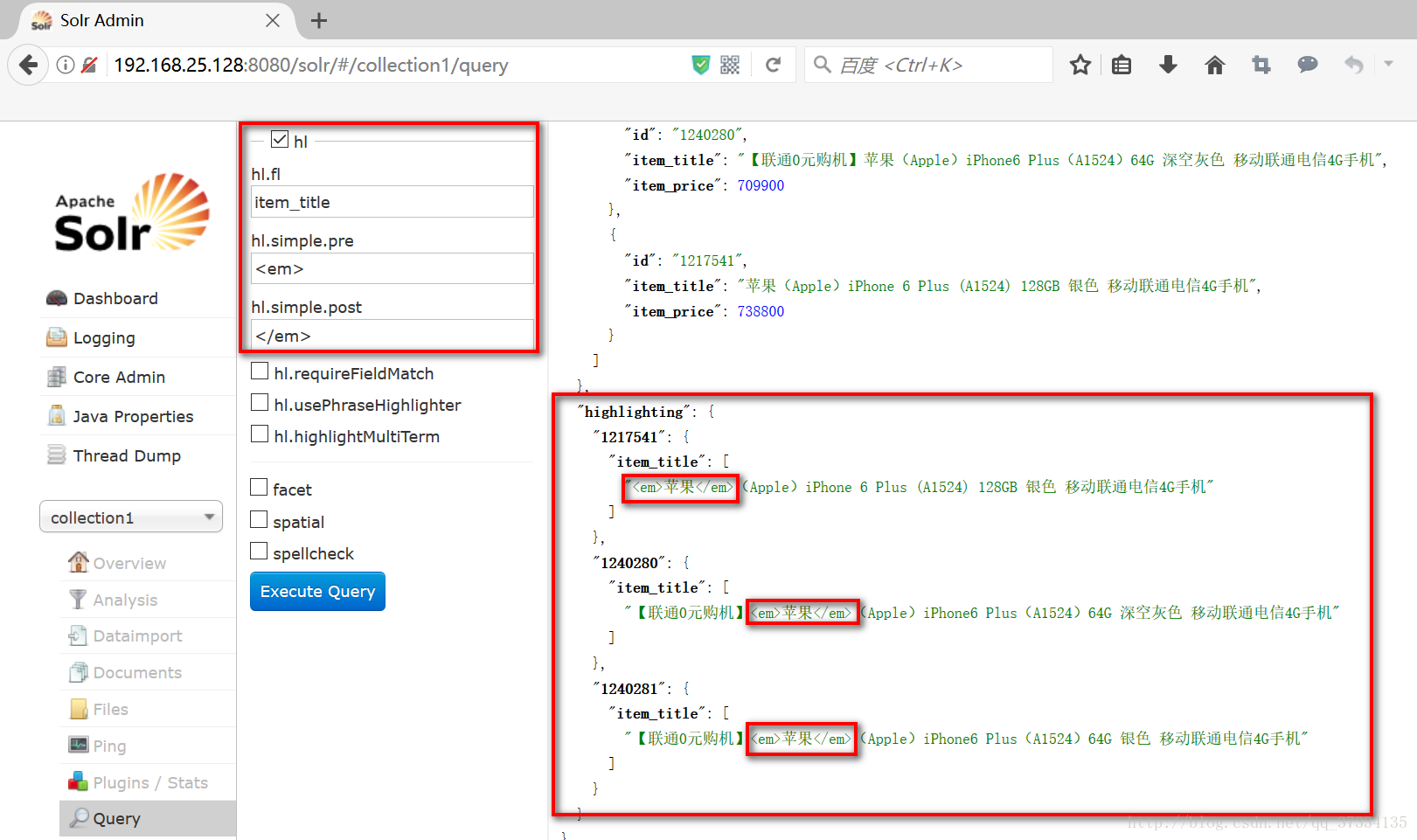Reload the page with the refresh icon
This screenshot has width=1417, height=840.
coord(774,65)
